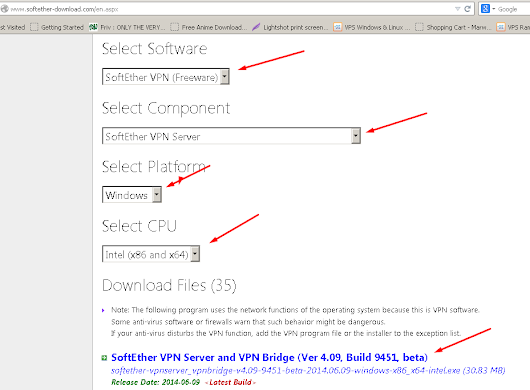Click the 'Select Component' heading
530x390 pixels.
(166, 108)
